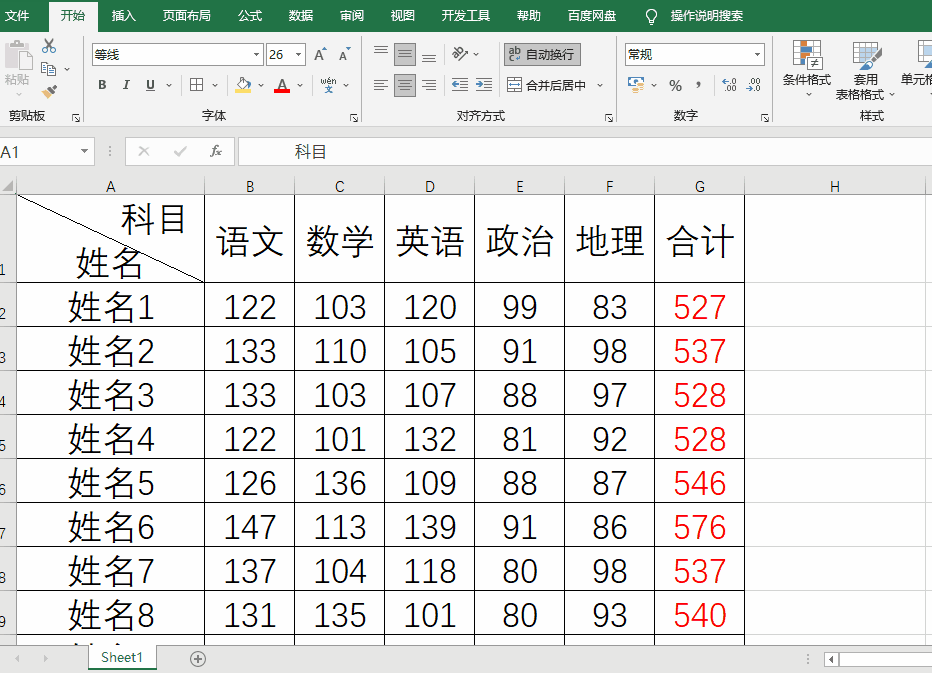Expand the borders dropdown arrow
This screenshot has width=932, height=673.
click(x=215, y=85)
